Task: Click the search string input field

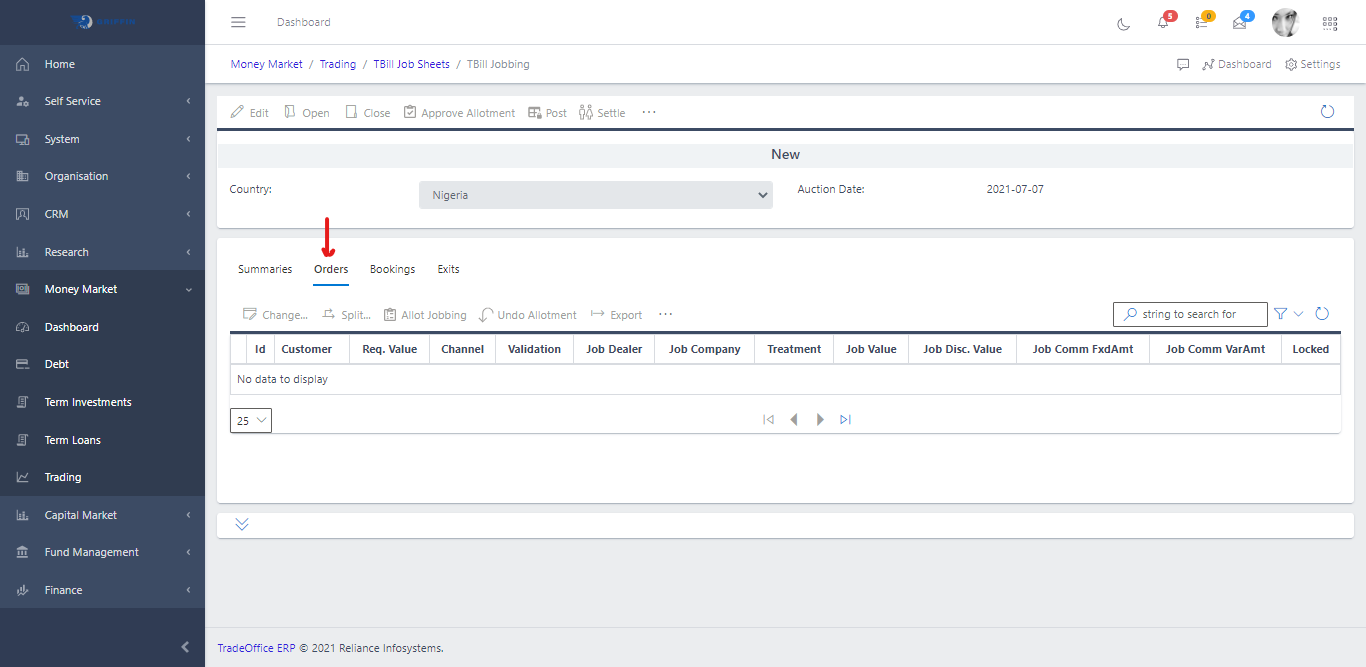Action: point(1198,314)
